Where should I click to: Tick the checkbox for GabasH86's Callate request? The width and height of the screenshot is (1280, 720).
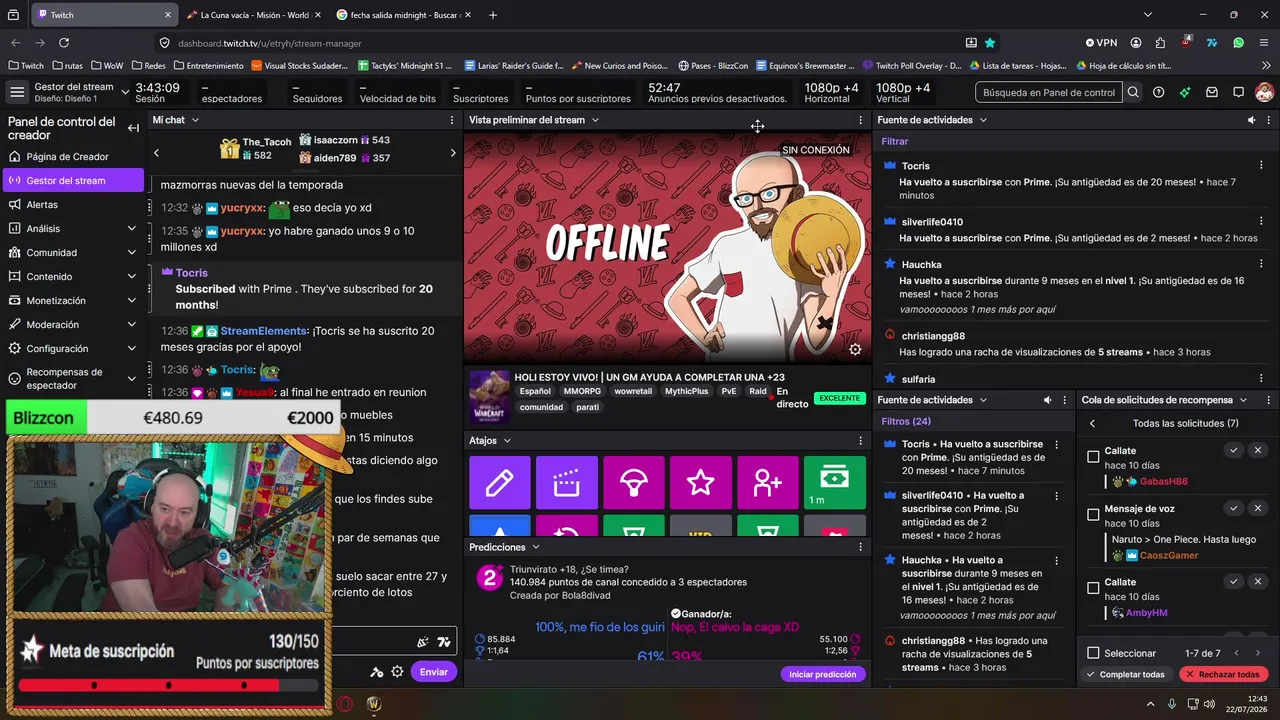coord(1093,457)
